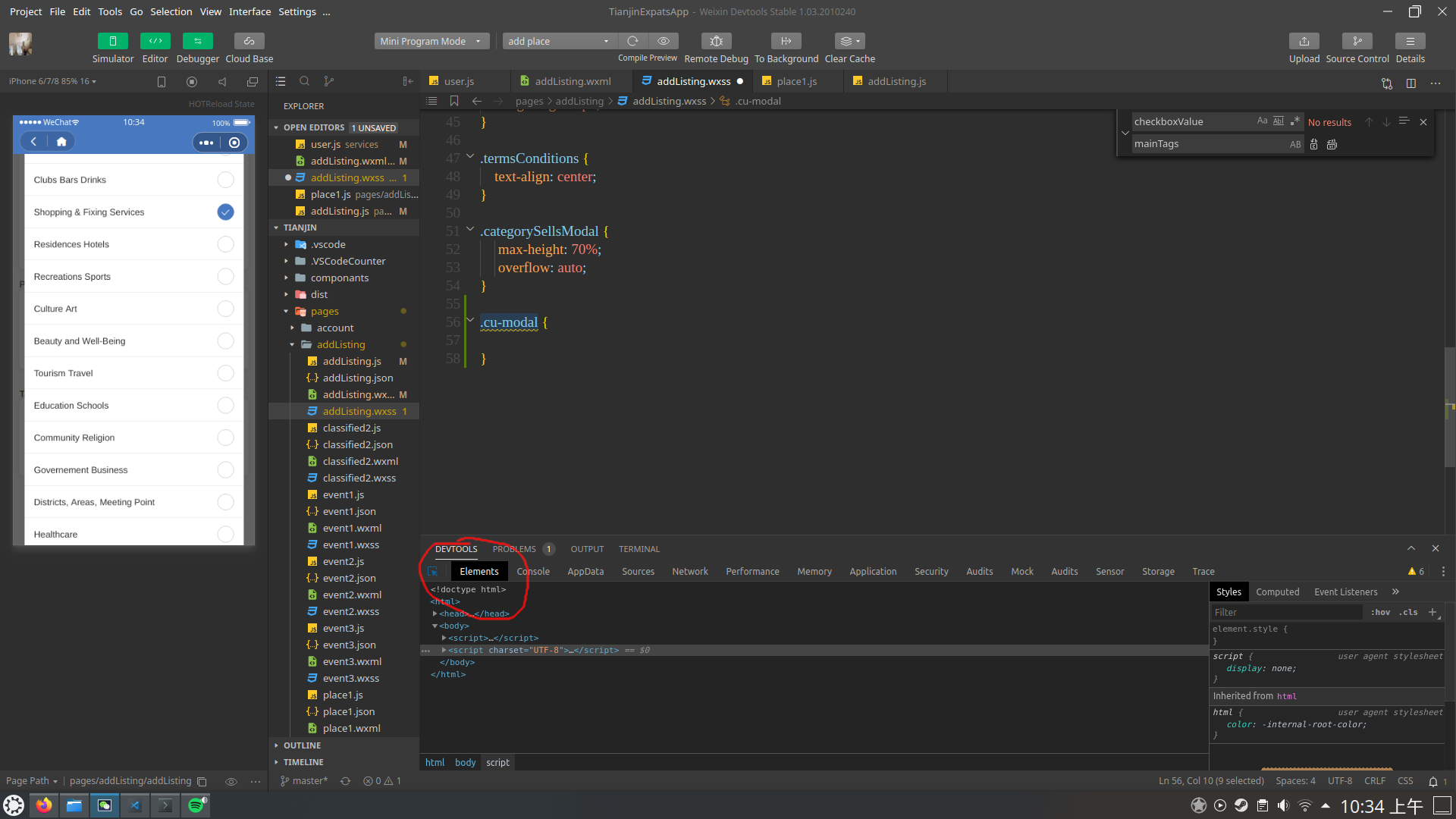Click the Remote Debug bug icon
Screen dimensions: 1456x819
click(x=716, y=41)
